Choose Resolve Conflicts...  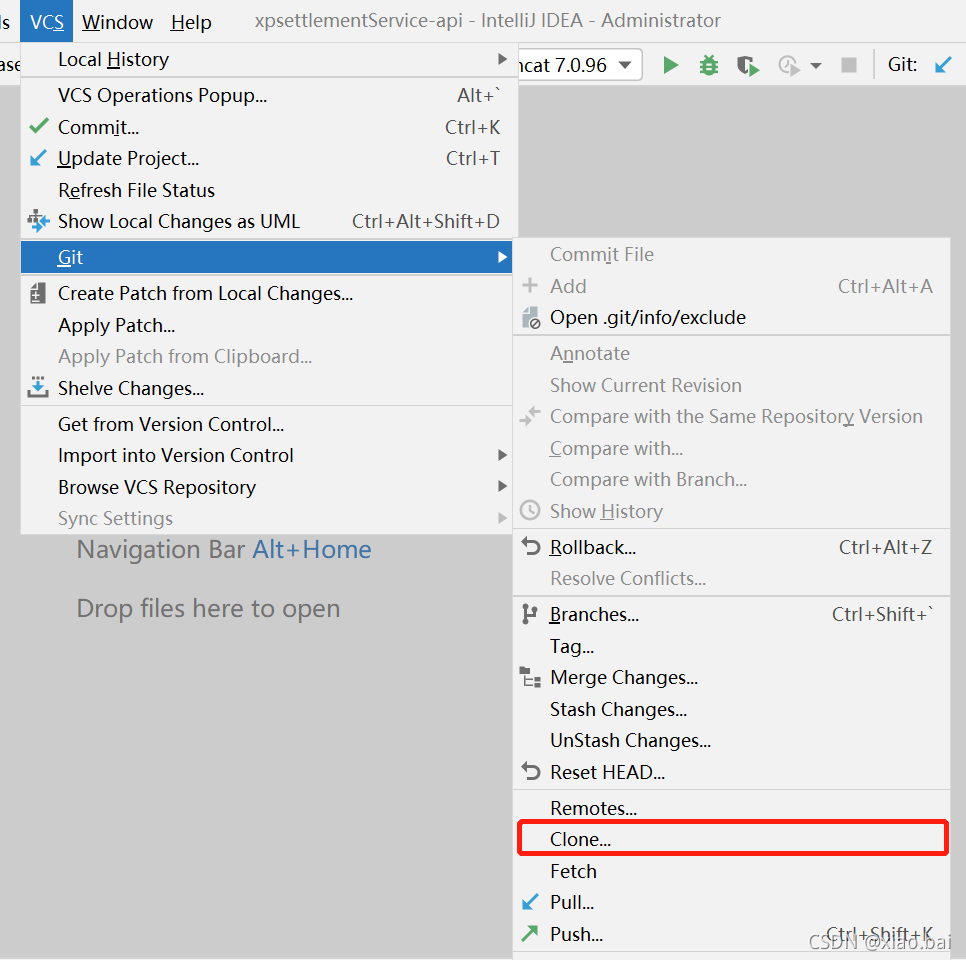[731, 579]
